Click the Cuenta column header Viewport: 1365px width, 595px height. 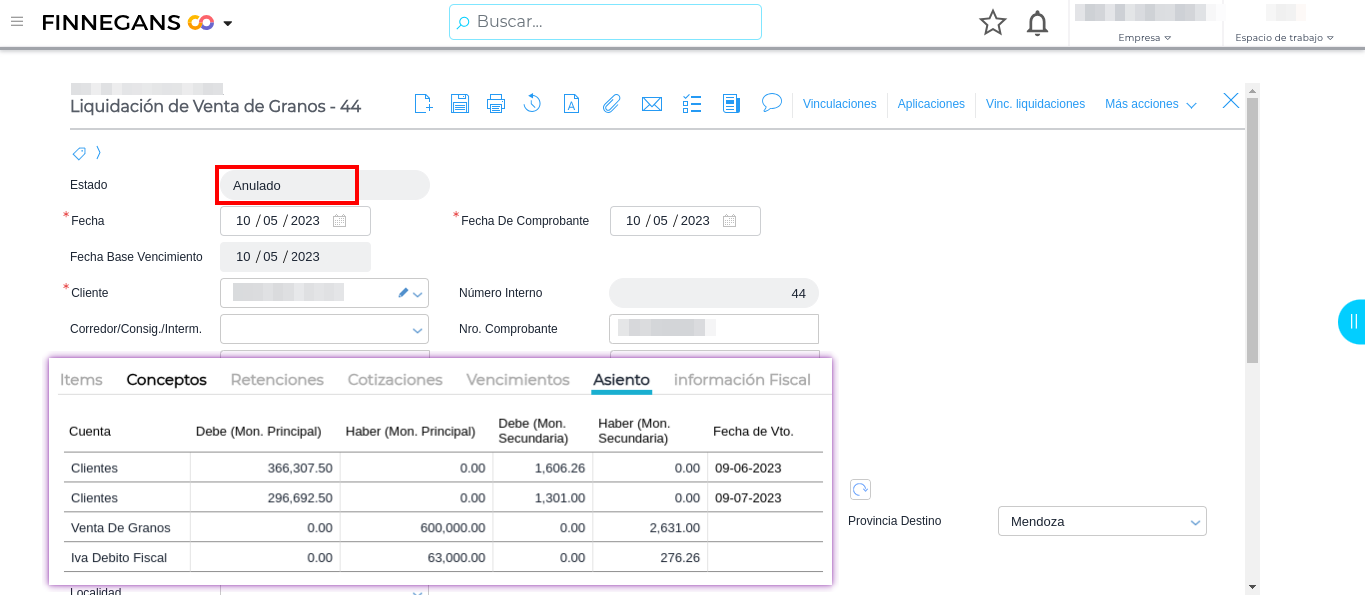pyautogui.click(x=90, y=432)
